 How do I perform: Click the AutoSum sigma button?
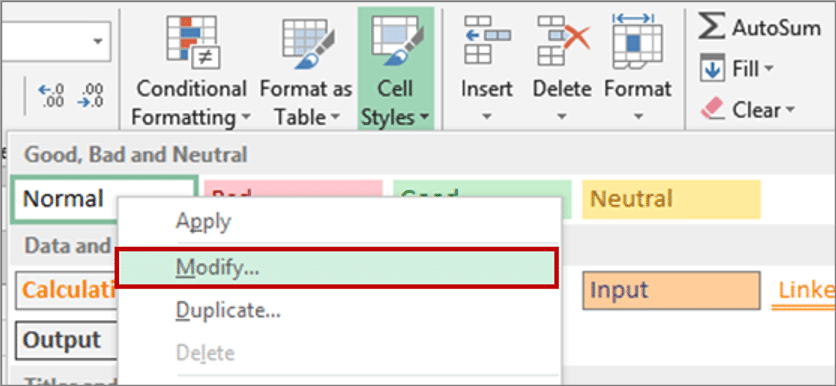(x=760, y=28)
